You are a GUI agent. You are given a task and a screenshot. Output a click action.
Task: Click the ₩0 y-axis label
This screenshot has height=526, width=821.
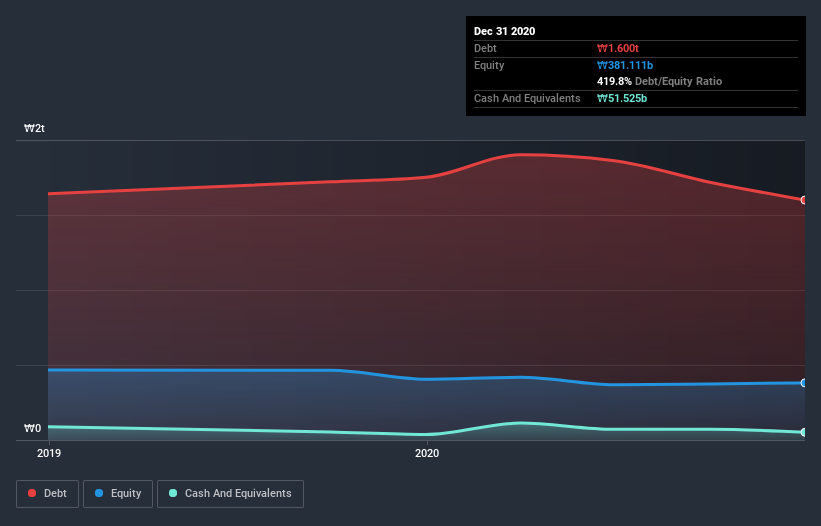coord(32,428)
